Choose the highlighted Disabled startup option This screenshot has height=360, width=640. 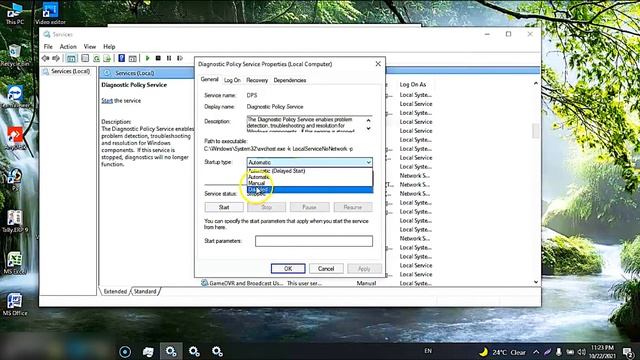(309, 189)
